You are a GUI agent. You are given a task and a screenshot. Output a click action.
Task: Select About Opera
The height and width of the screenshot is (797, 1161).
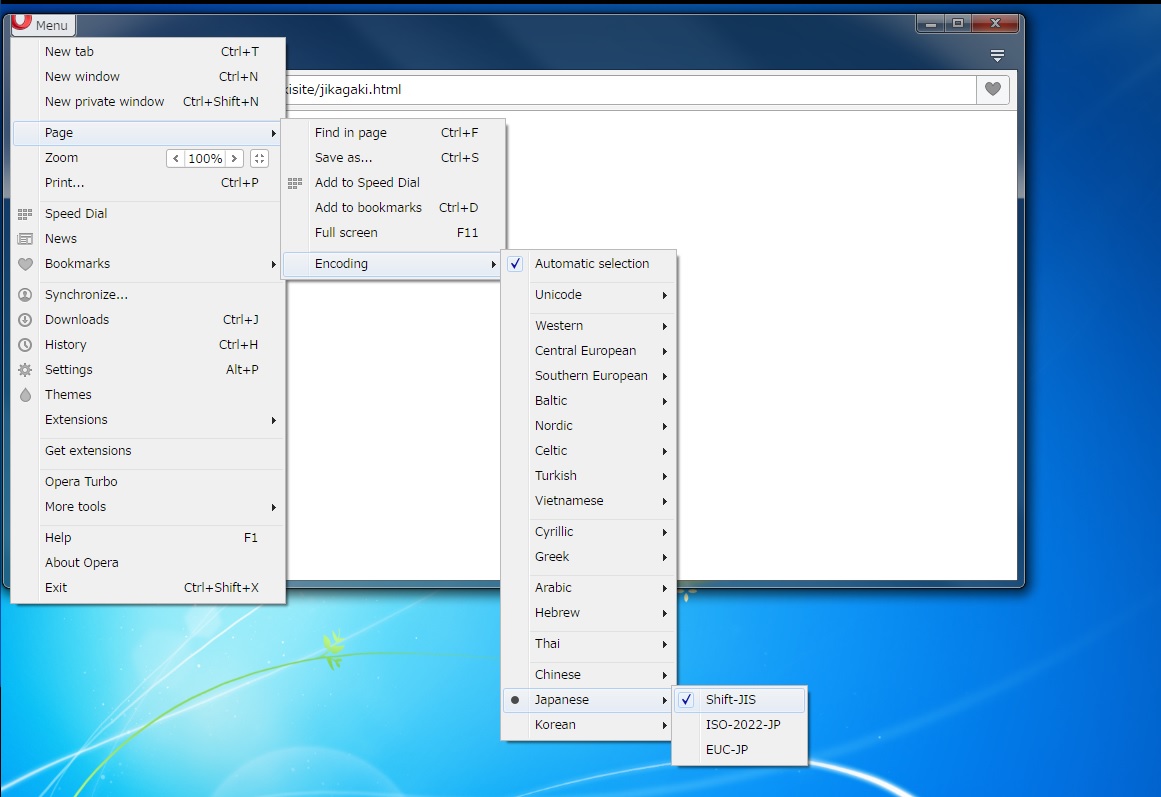point(148,563)
